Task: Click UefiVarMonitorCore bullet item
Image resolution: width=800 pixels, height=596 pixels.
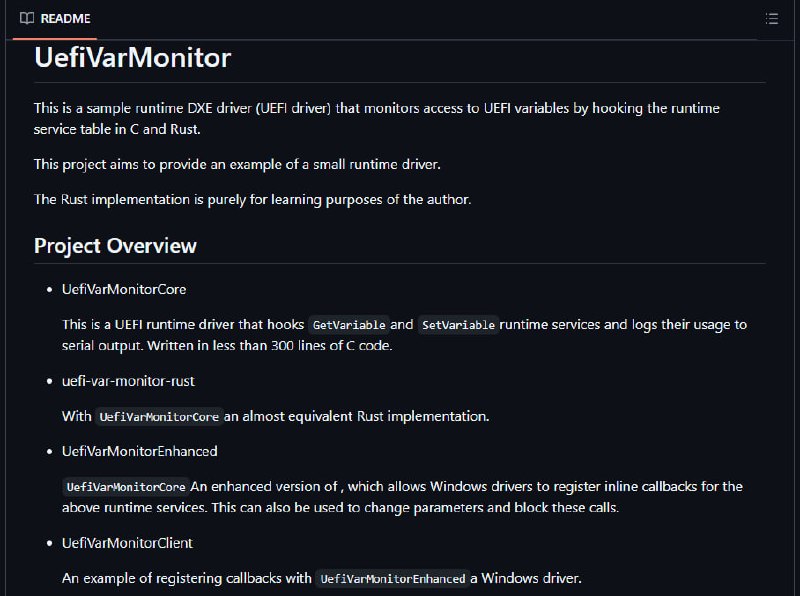Action: [x=124, y=289]
